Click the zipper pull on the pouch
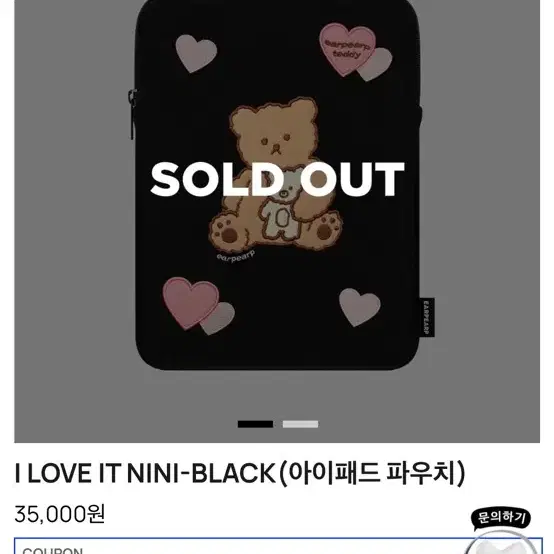Image resolution: width=554 pixels, height=554 pixels. 132,114
